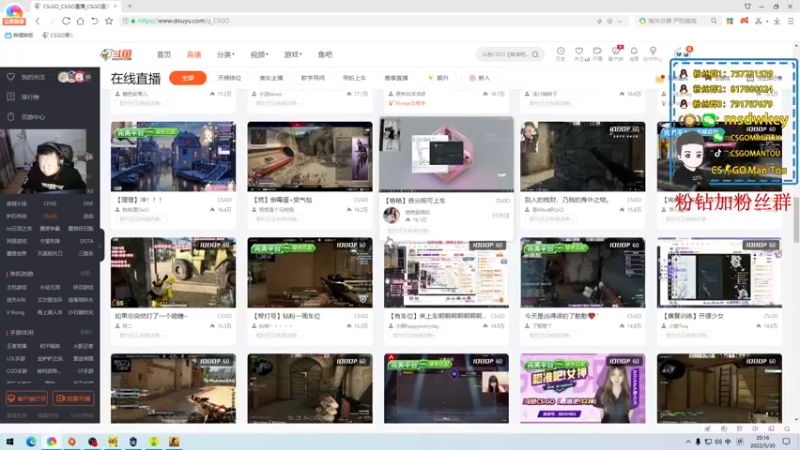Click the 客户端打开 button in sidebar
Screen dimensions: 800x450
[27, 398]
